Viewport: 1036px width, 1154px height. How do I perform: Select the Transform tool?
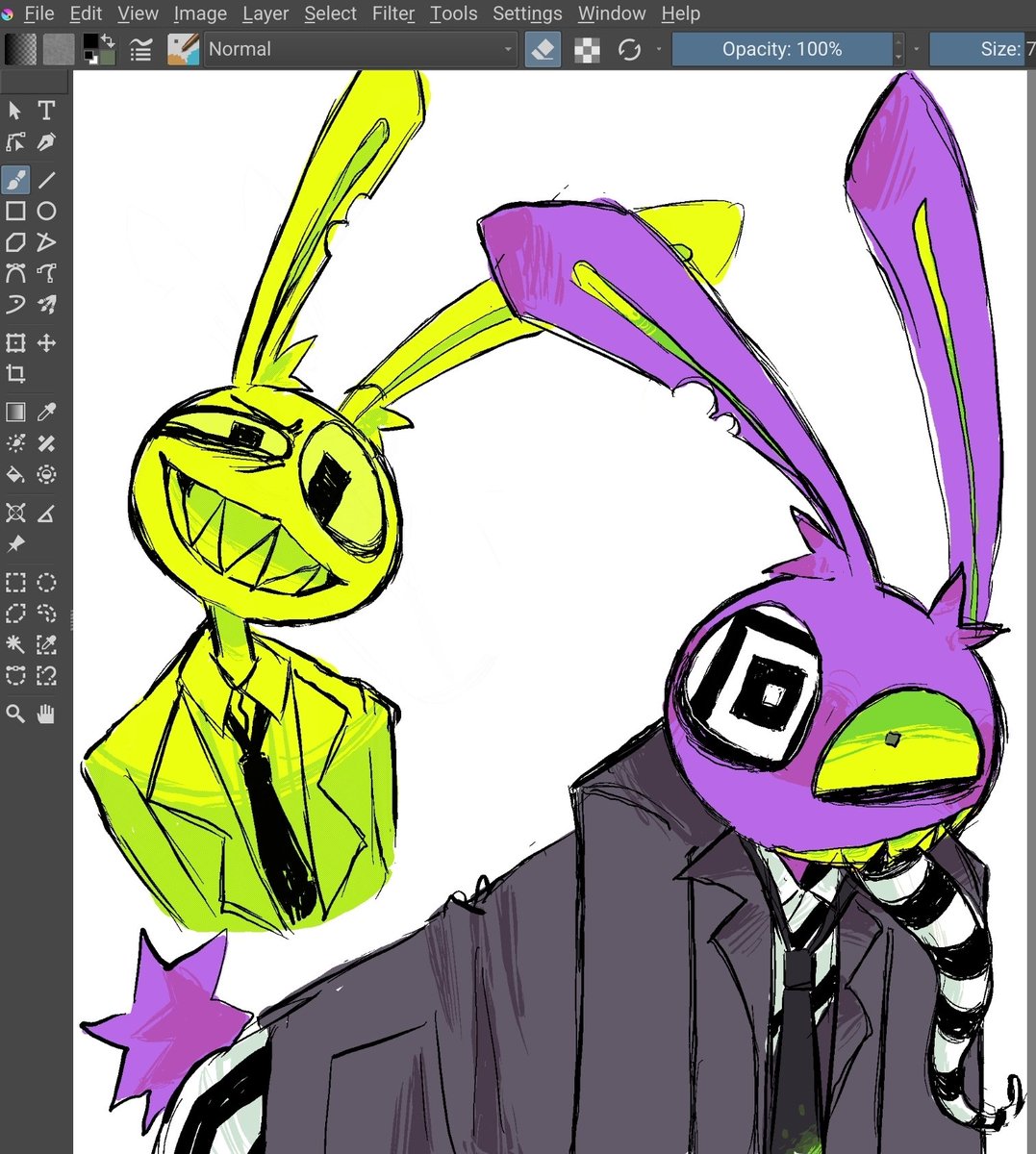point(15,343)
